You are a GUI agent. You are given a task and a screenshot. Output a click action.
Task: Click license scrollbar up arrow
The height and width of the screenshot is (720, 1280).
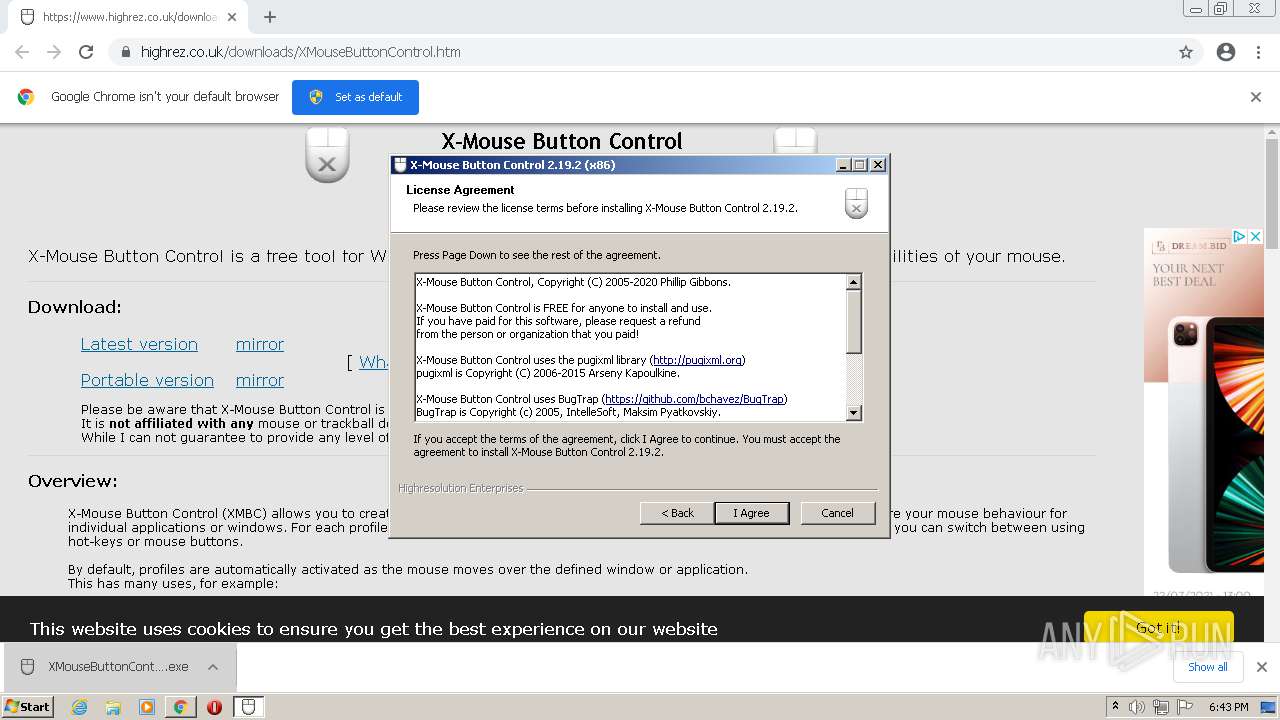(x=853, y=282)
